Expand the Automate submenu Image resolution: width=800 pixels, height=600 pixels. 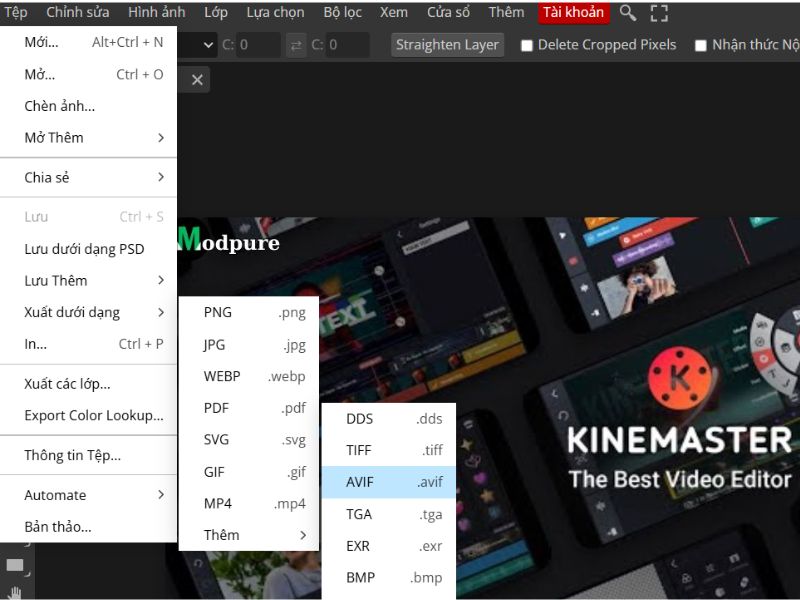click(x=88, y=495)
